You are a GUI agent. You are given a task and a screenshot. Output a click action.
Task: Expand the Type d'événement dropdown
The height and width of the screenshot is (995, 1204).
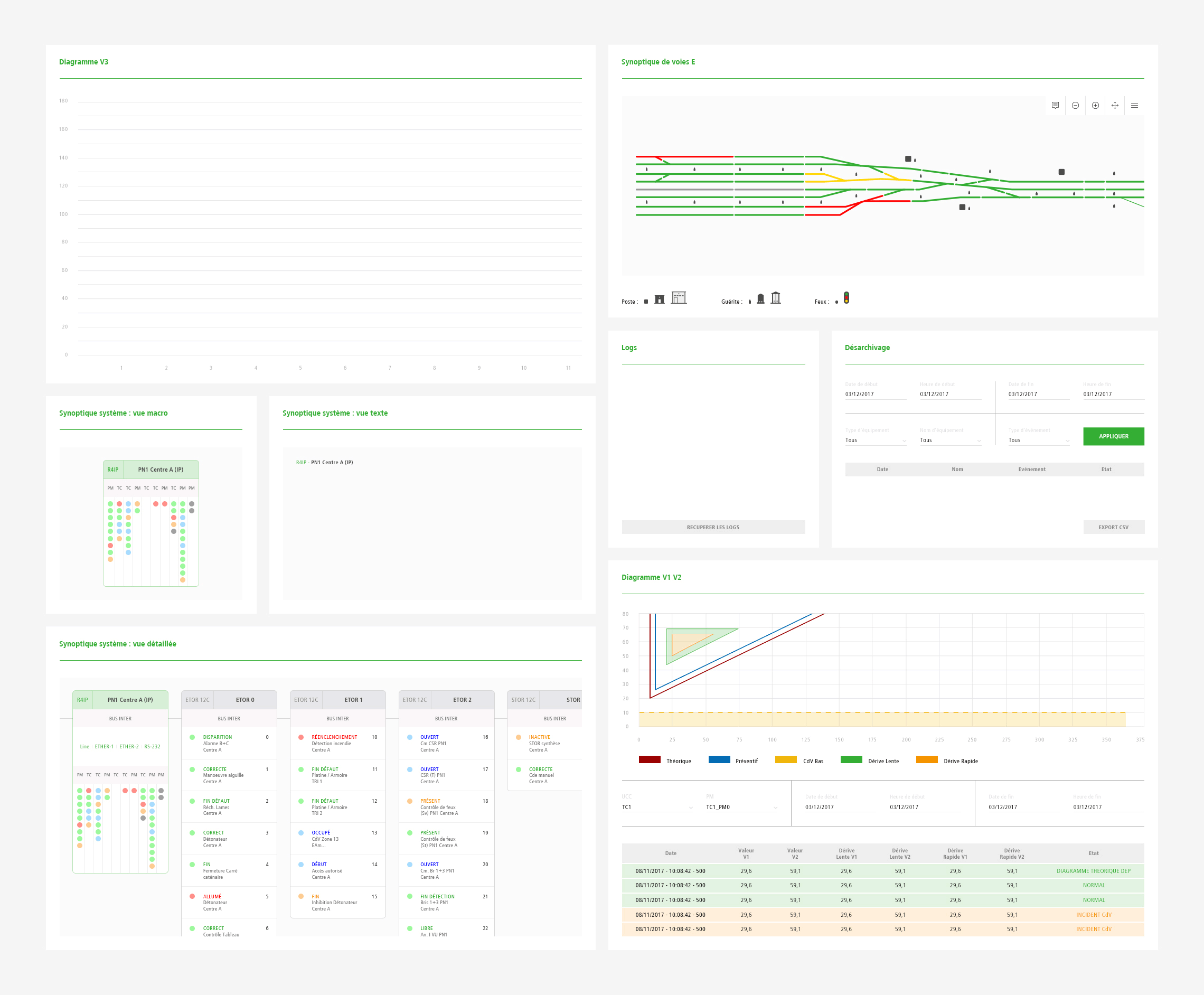click(x=1038, y=440)
